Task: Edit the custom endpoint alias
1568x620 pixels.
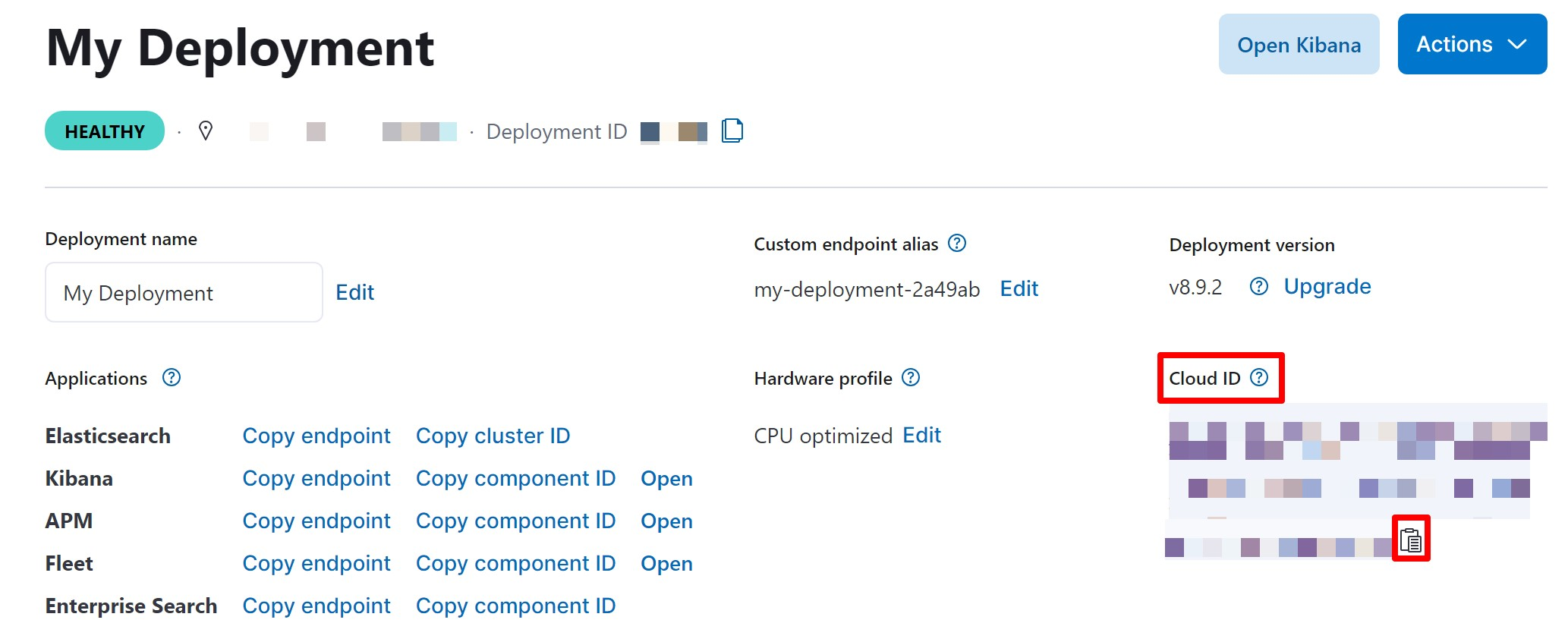Action: [x=1019, y=288]
